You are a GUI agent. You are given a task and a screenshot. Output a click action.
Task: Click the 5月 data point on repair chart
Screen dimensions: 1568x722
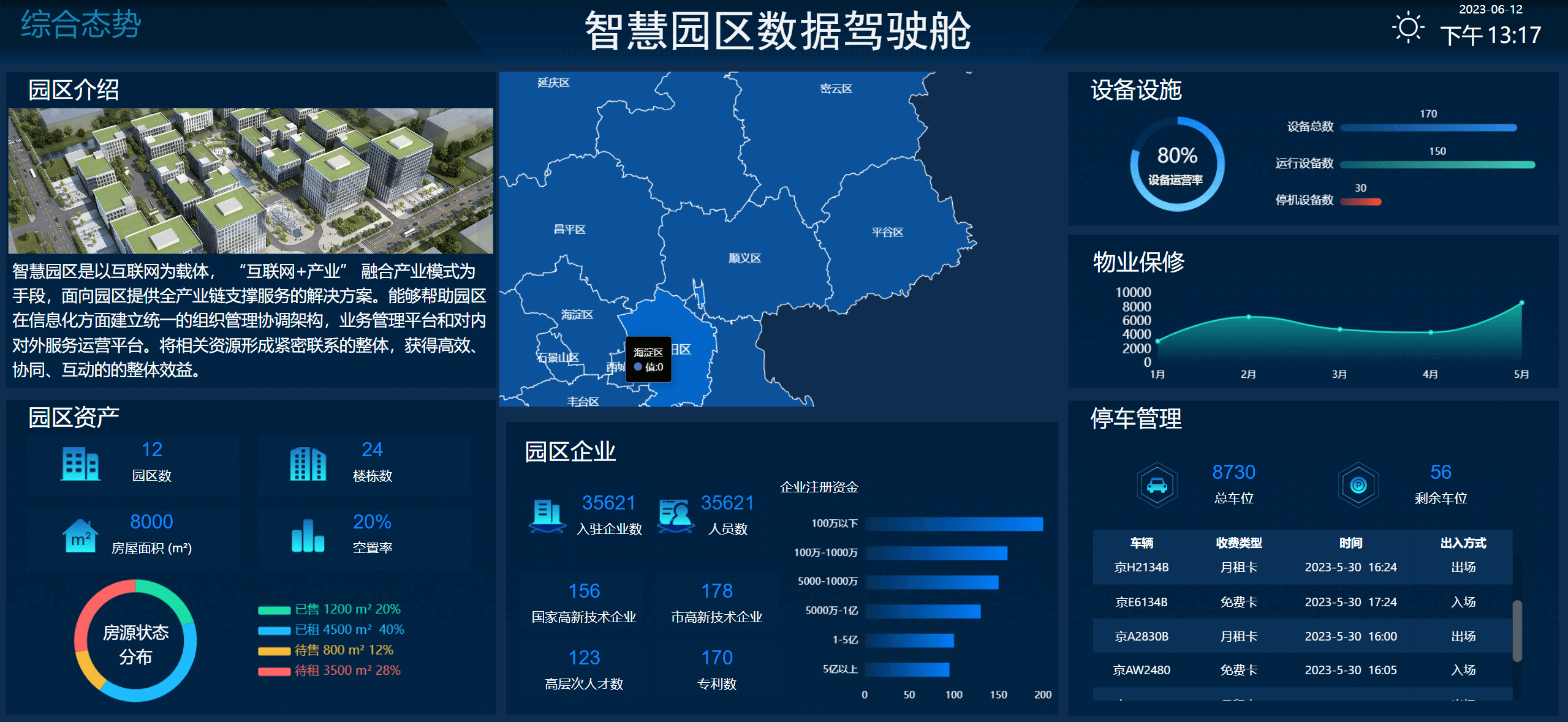[x=1521, y=303]
